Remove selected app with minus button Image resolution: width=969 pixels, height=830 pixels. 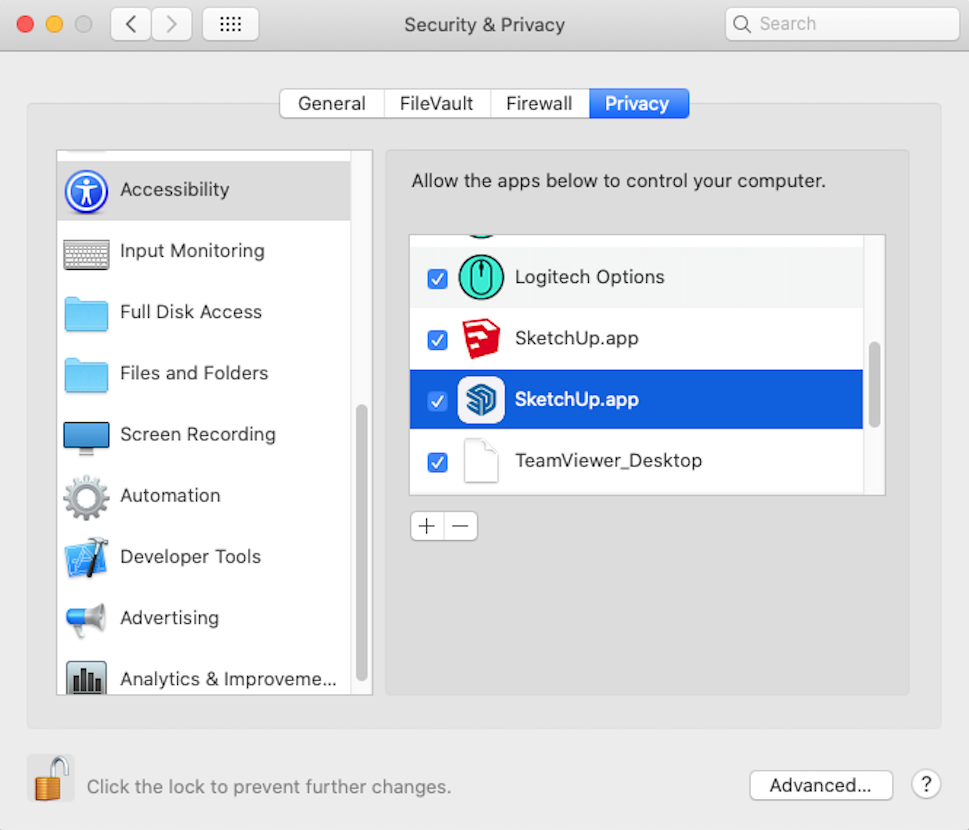pyautogui.click(x=460, y=526)
